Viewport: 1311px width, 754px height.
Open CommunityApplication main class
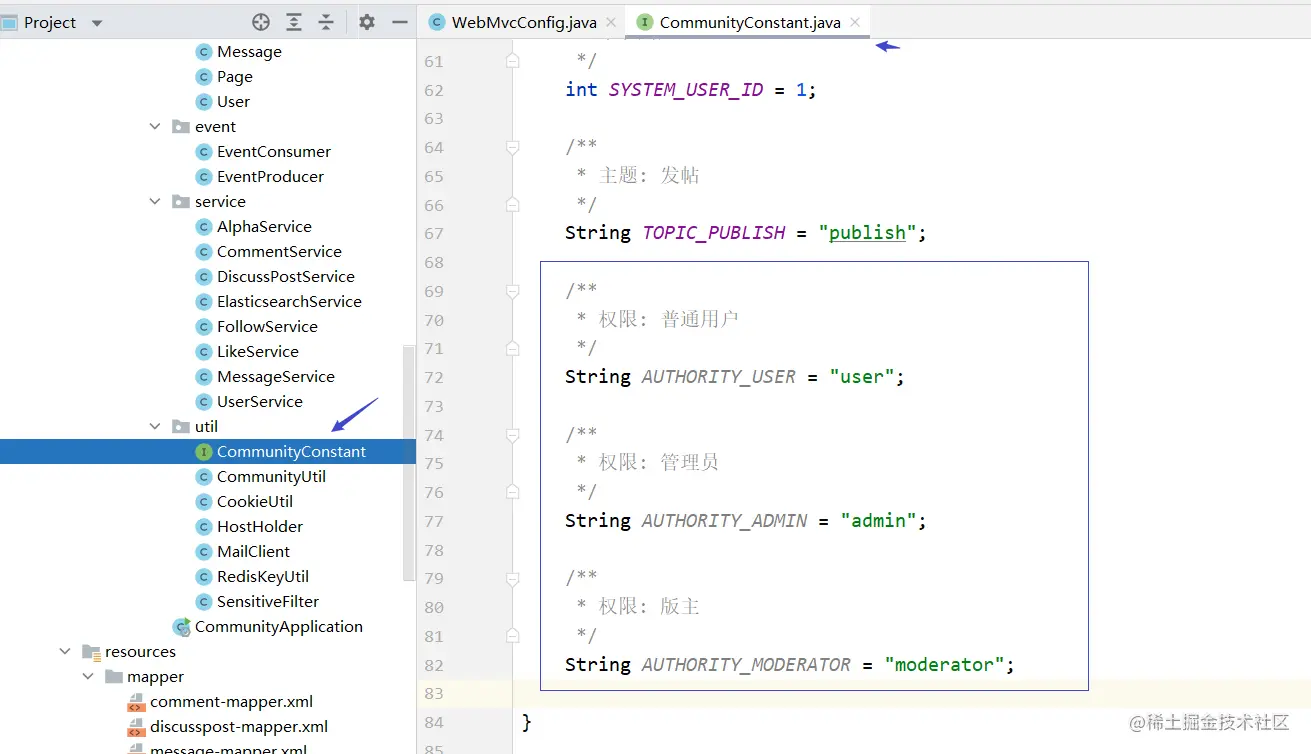coord(279,627)
